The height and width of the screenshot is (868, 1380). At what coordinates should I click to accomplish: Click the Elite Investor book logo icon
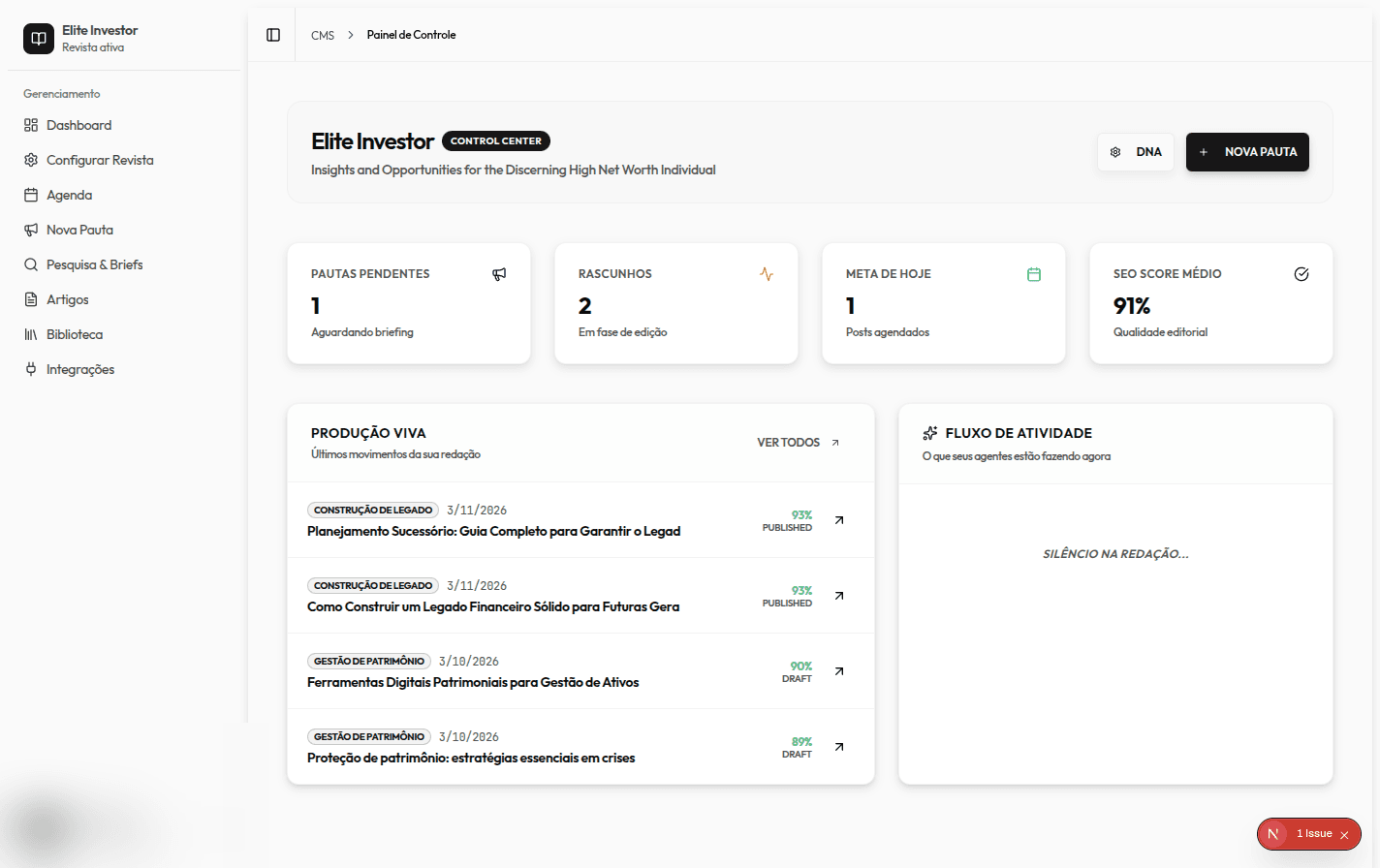coord(39,39)
